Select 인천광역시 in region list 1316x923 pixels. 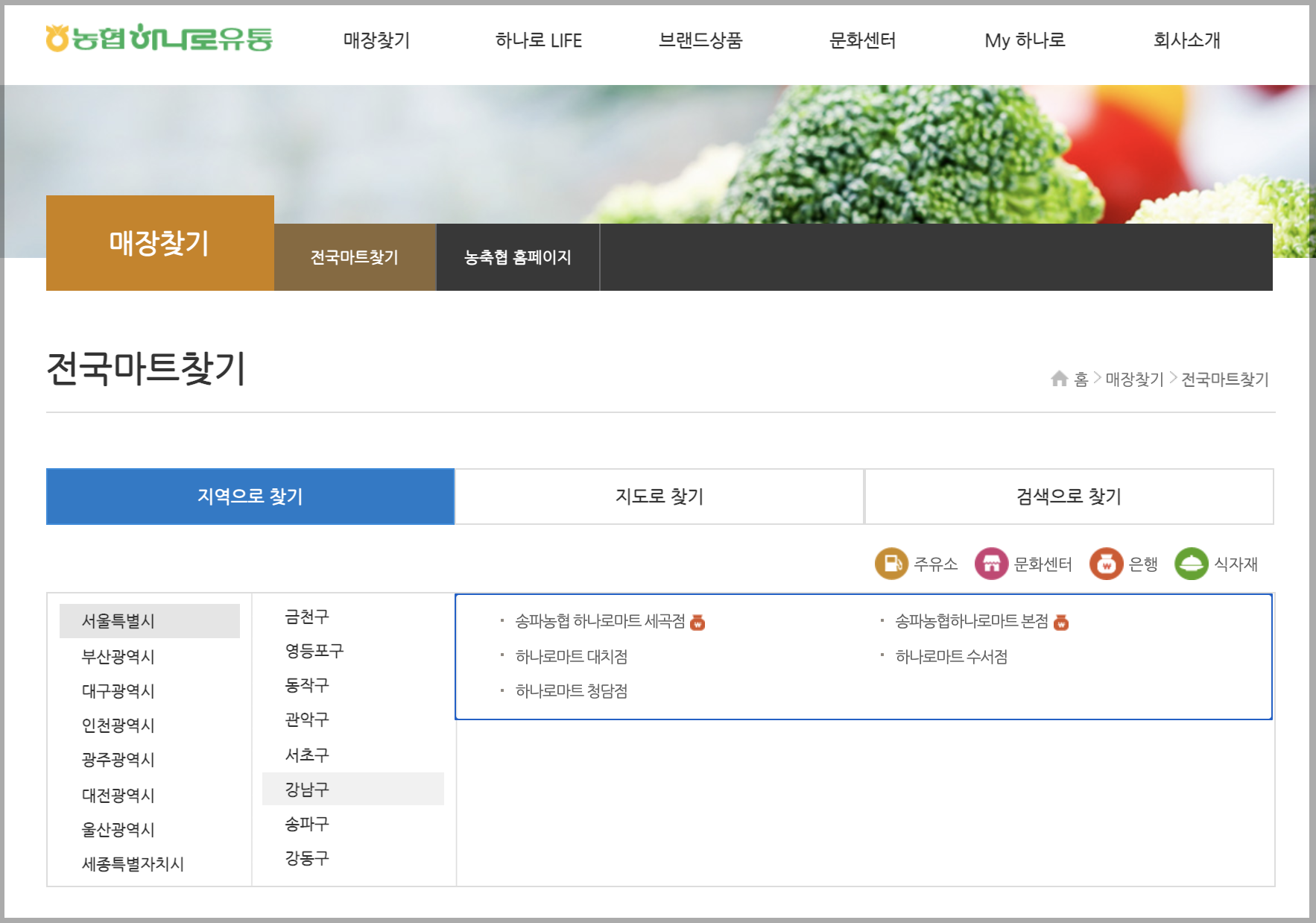point(118,725)
